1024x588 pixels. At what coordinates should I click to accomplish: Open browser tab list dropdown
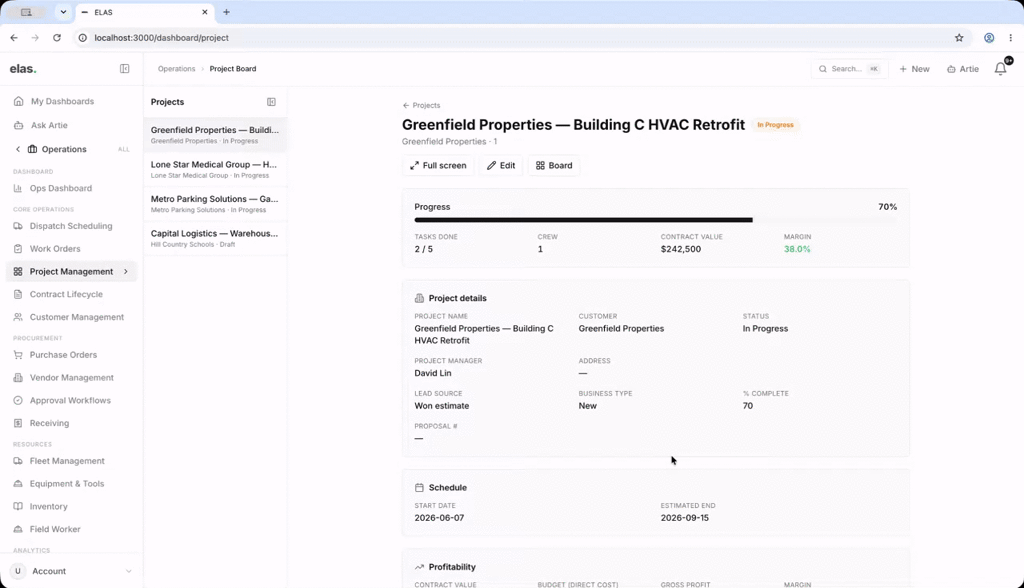pos(63,12)
